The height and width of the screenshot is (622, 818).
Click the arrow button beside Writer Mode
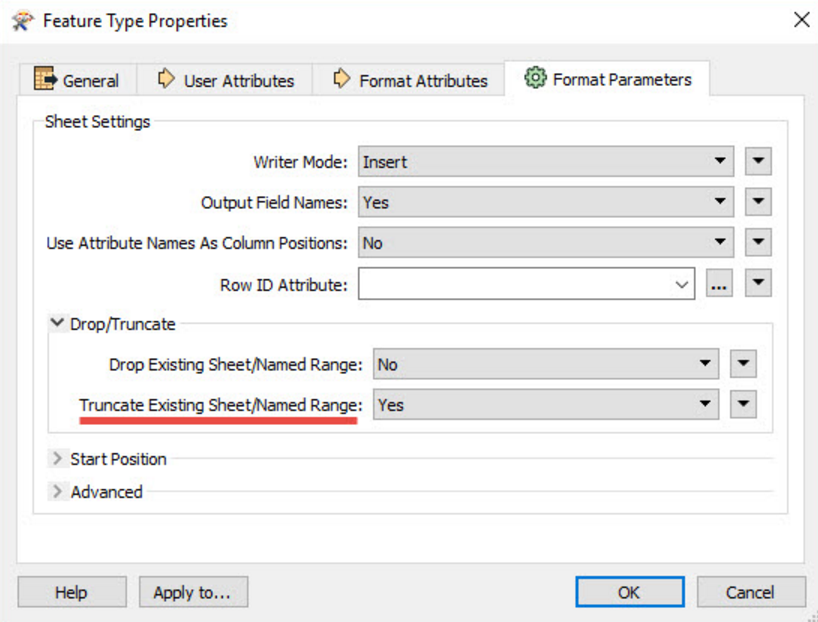pyautogui.click(x=758, y=162)
